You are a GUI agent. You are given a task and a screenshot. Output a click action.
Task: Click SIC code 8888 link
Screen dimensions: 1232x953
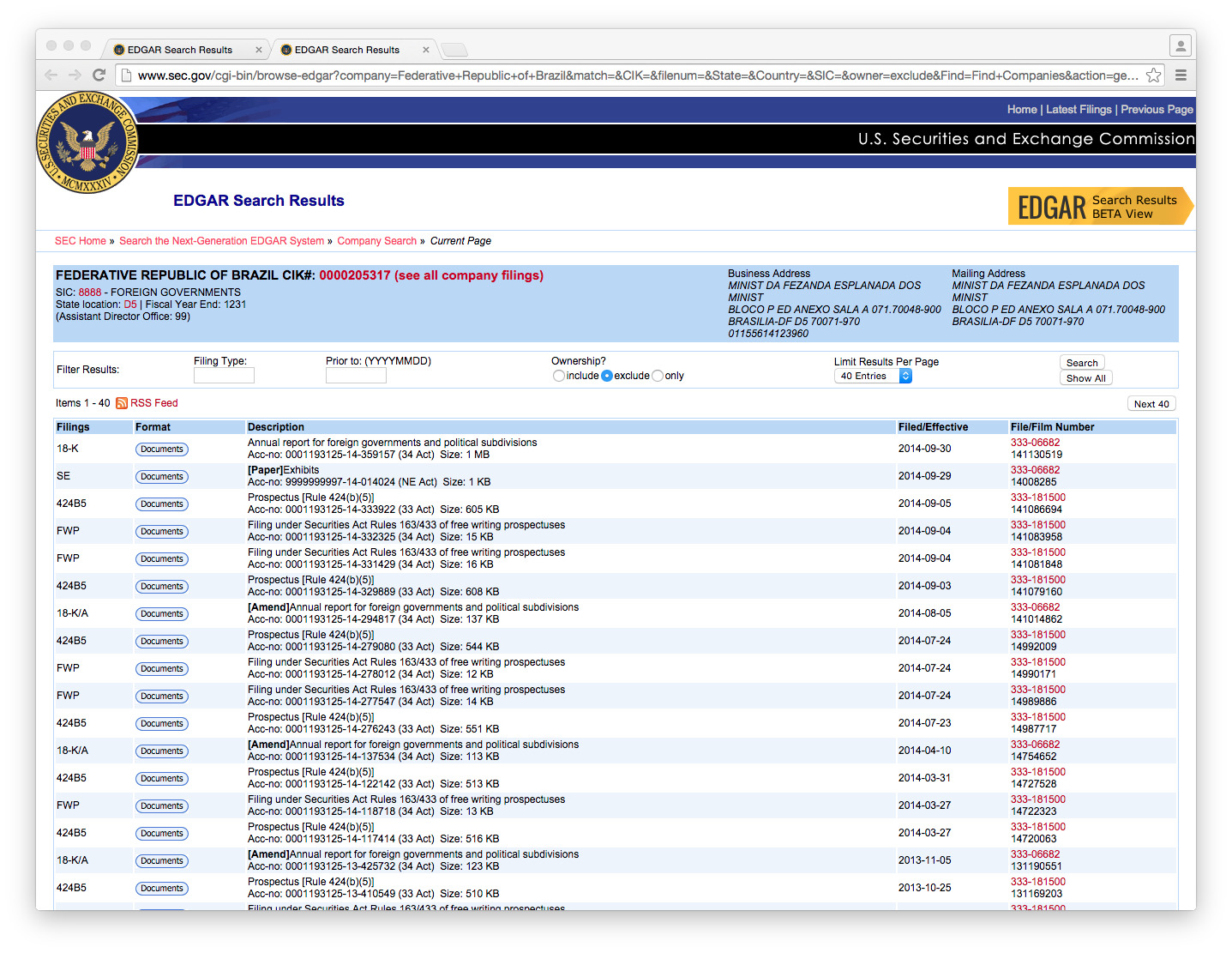coord(90,293)
